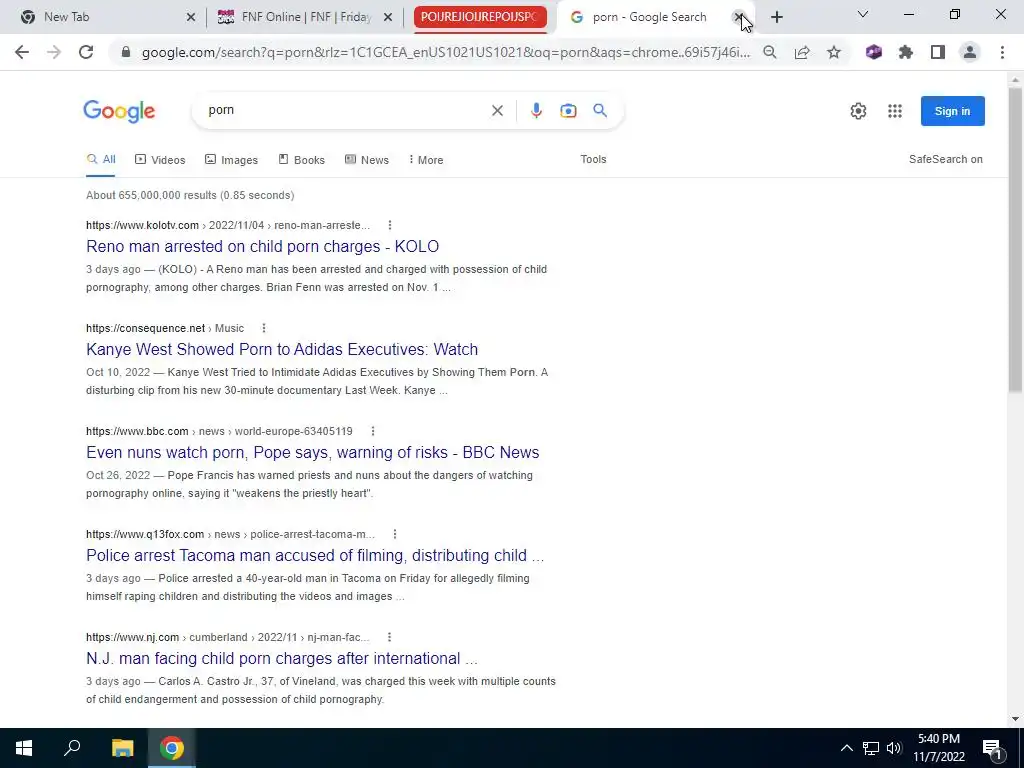Open the purple cube extension icon
The image size is (1024, 768).
(874, 52)
